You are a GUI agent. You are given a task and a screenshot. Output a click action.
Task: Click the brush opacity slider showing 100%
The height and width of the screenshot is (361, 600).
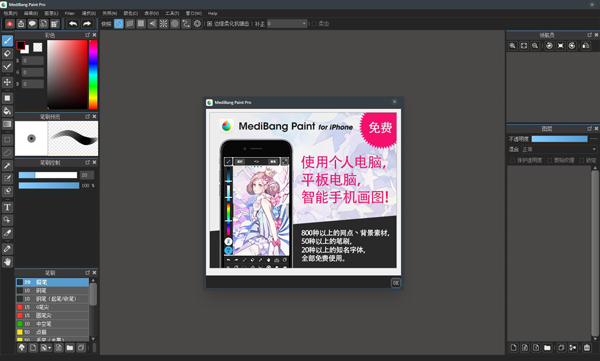click(x=49, y=186)
